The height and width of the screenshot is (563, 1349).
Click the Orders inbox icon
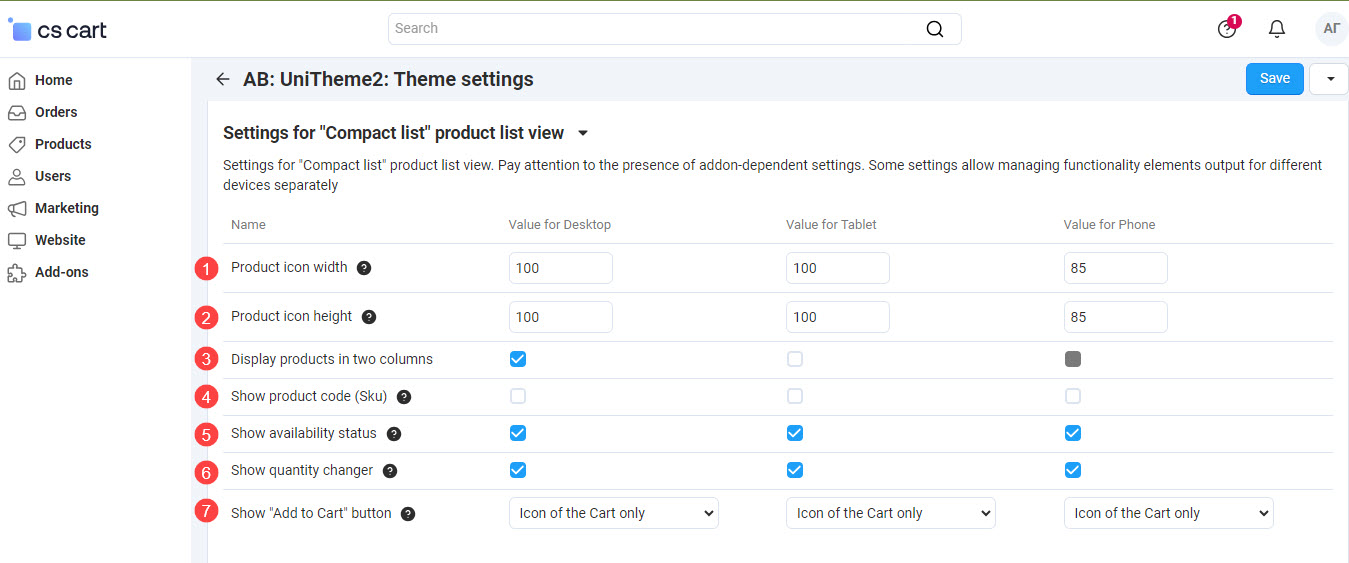click(17, 112)
